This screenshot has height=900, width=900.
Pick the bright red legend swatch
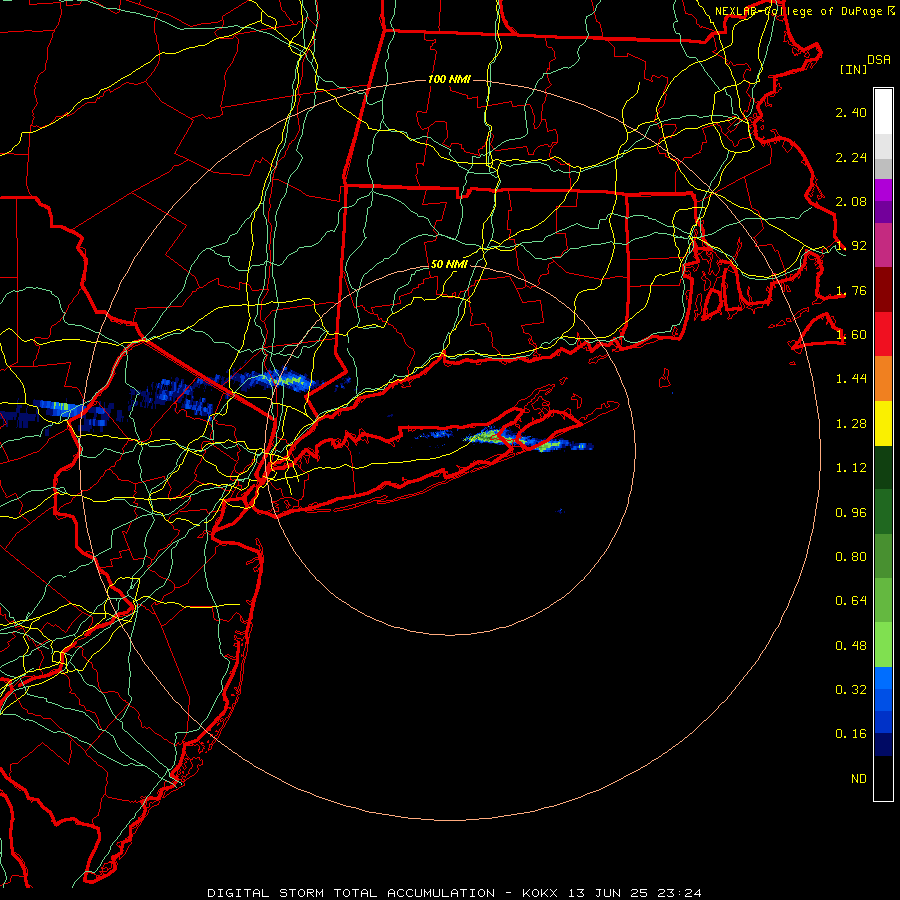(x=883, y=334)
